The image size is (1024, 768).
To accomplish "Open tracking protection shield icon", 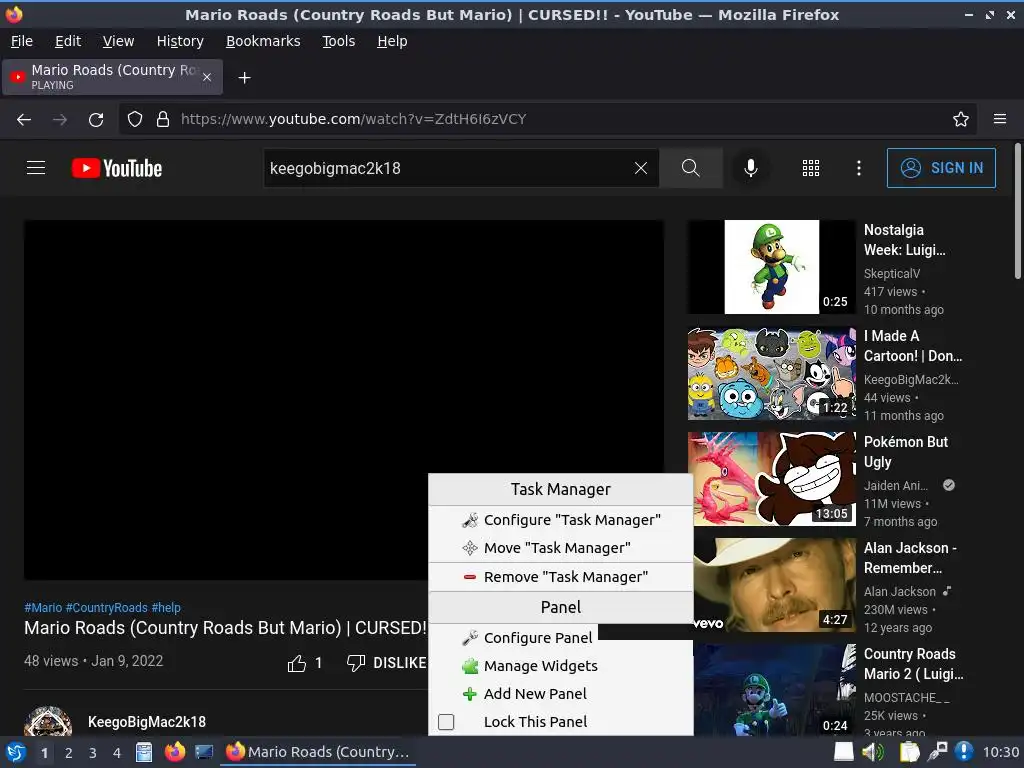I will 135,120.
